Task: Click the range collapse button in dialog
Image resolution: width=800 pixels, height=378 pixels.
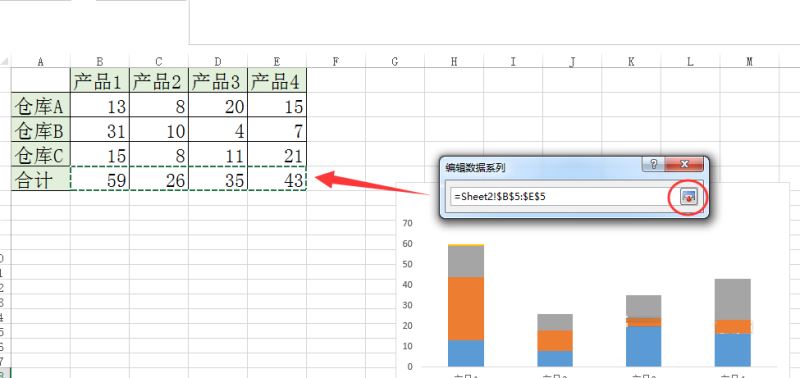Action: click(x=688, y=197)
